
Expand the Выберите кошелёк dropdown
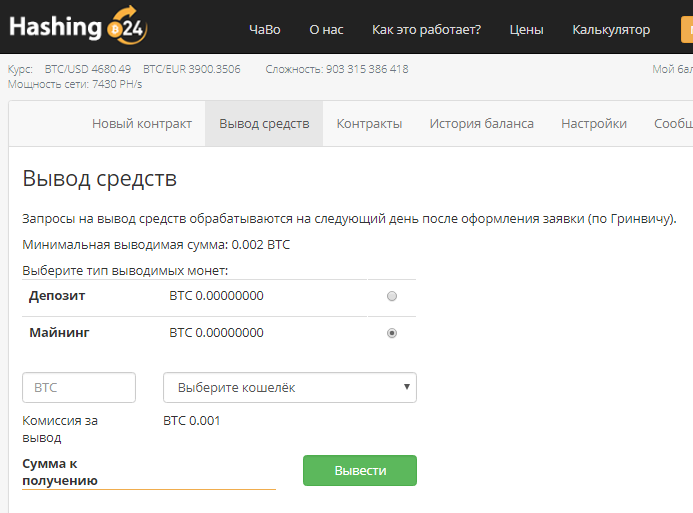289,387
